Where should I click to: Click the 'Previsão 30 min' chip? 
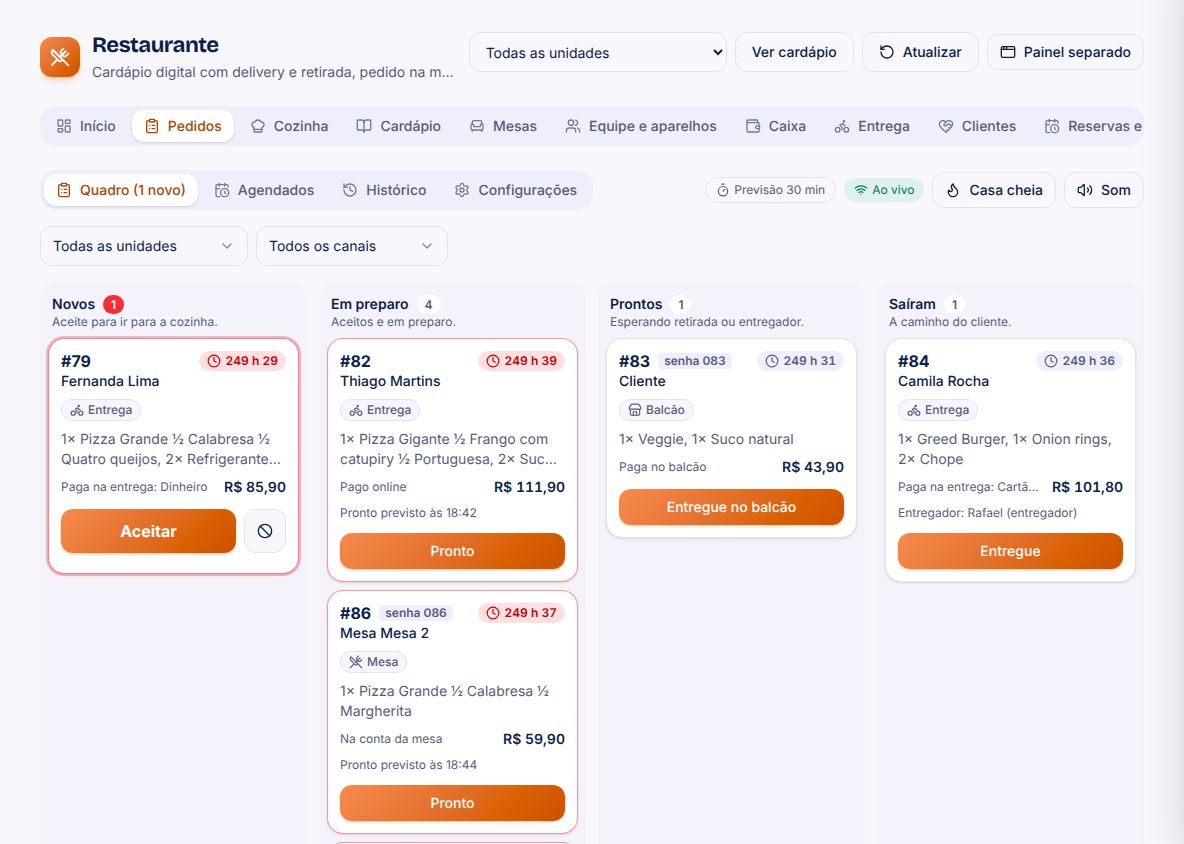point(770,190)
